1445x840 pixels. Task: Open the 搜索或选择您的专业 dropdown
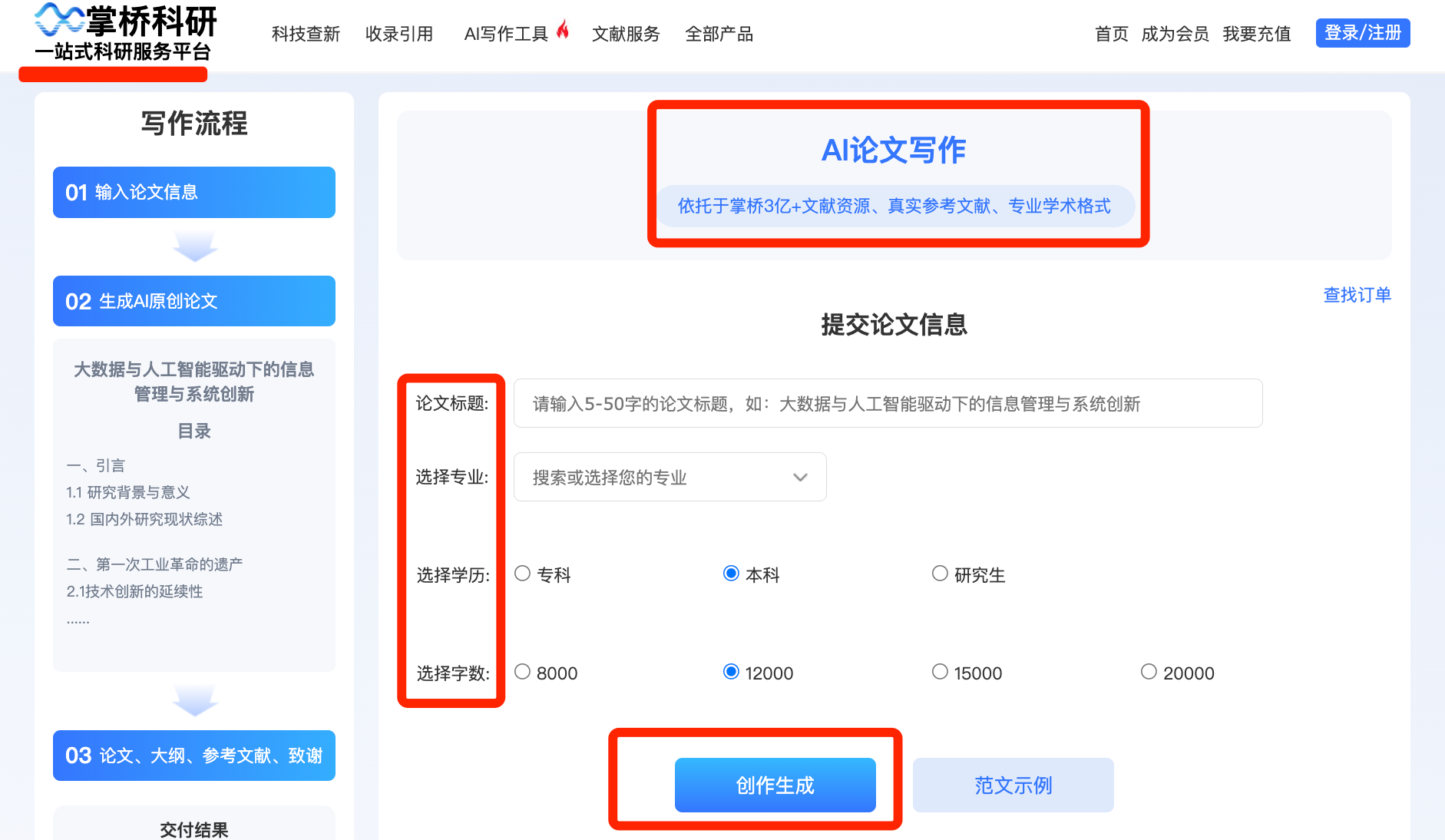pyautogui.click(x=670, y=477)
